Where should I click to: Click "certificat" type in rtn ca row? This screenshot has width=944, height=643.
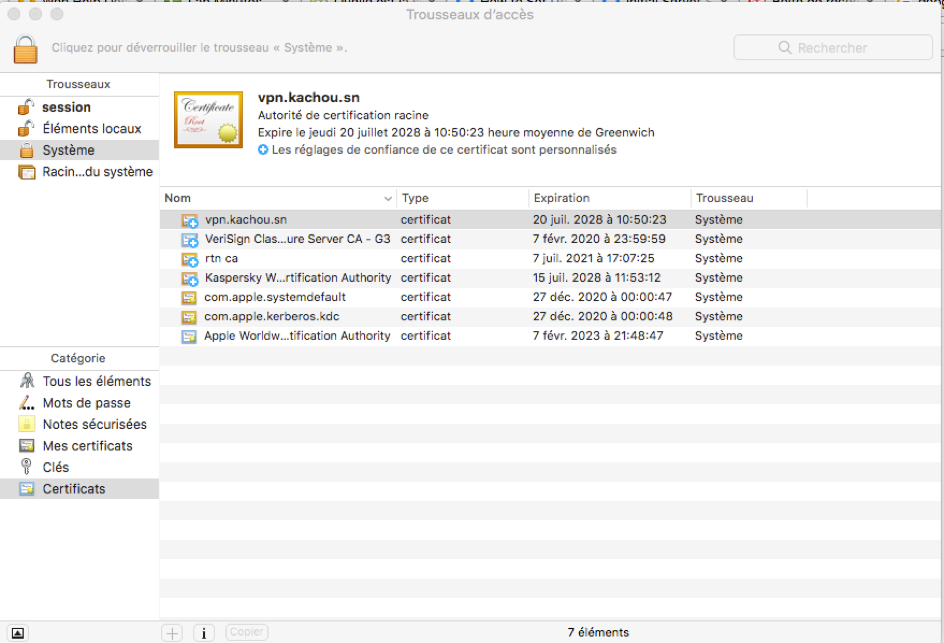tap(426, 258)
